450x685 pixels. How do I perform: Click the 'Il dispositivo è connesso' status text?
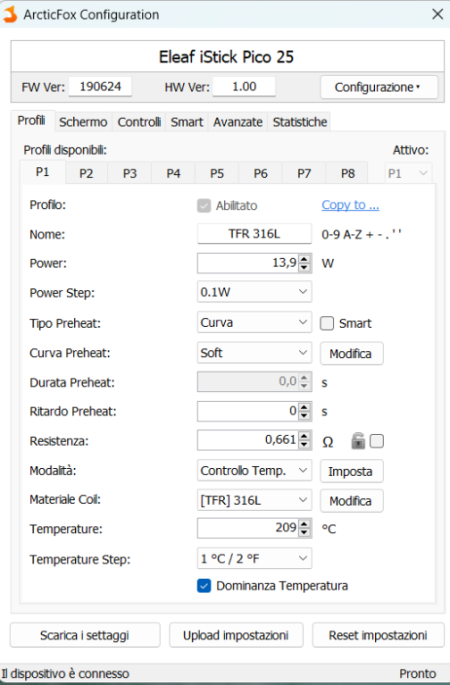pyautogui.click(x=65, y=674)
